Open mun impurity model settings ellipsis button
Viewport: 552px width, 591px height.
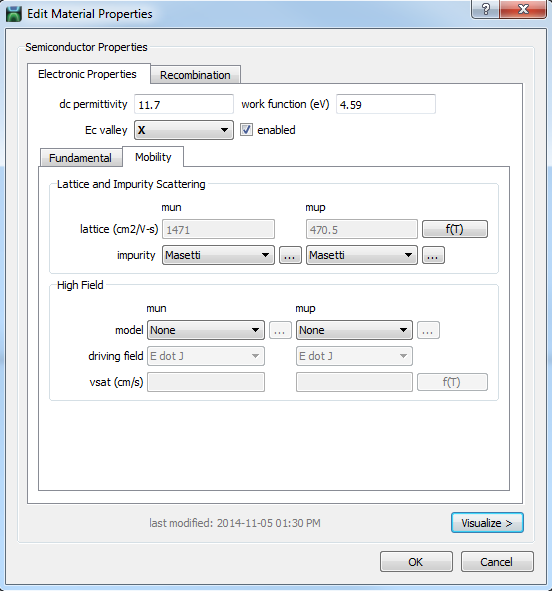point(290,256)
